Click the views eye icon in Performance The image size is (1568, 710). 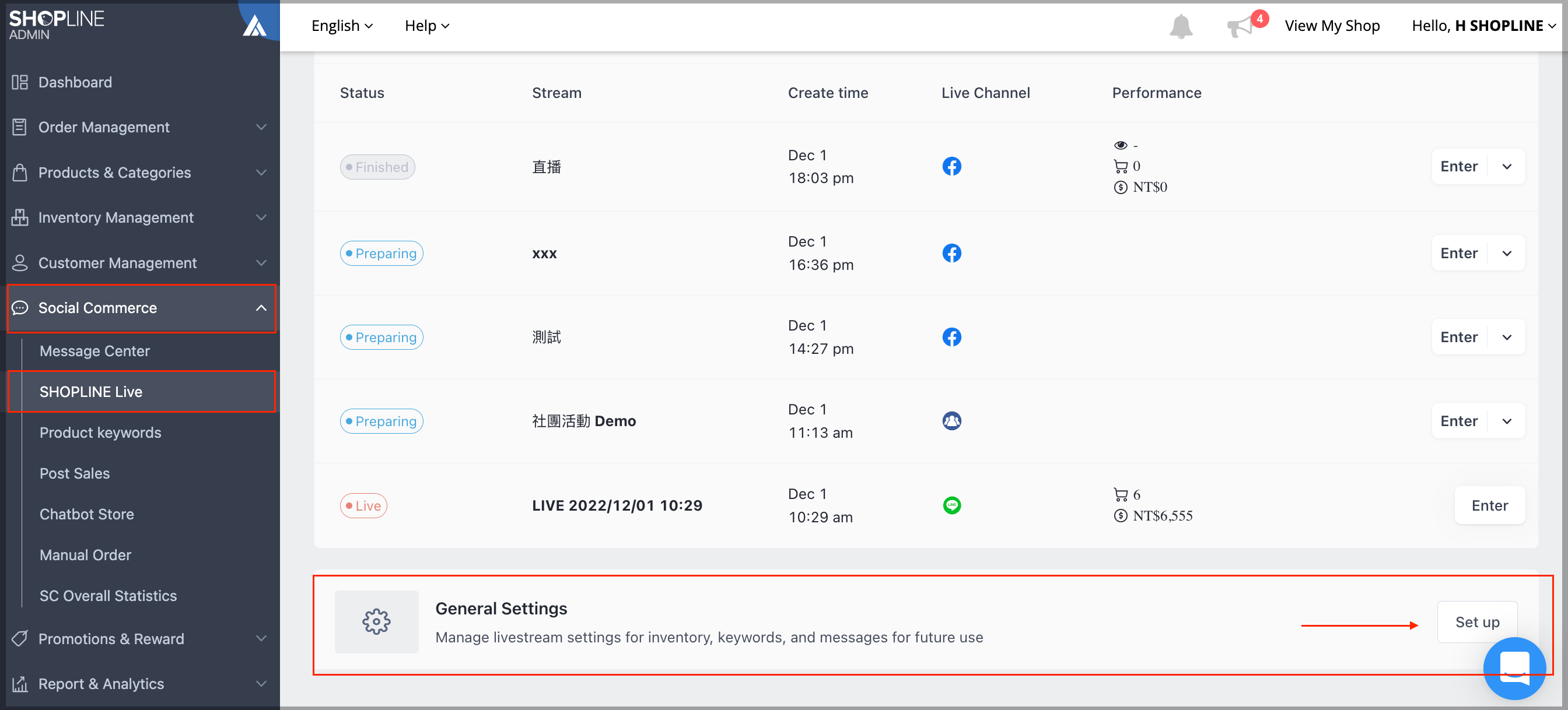[x=1120, y=145]
